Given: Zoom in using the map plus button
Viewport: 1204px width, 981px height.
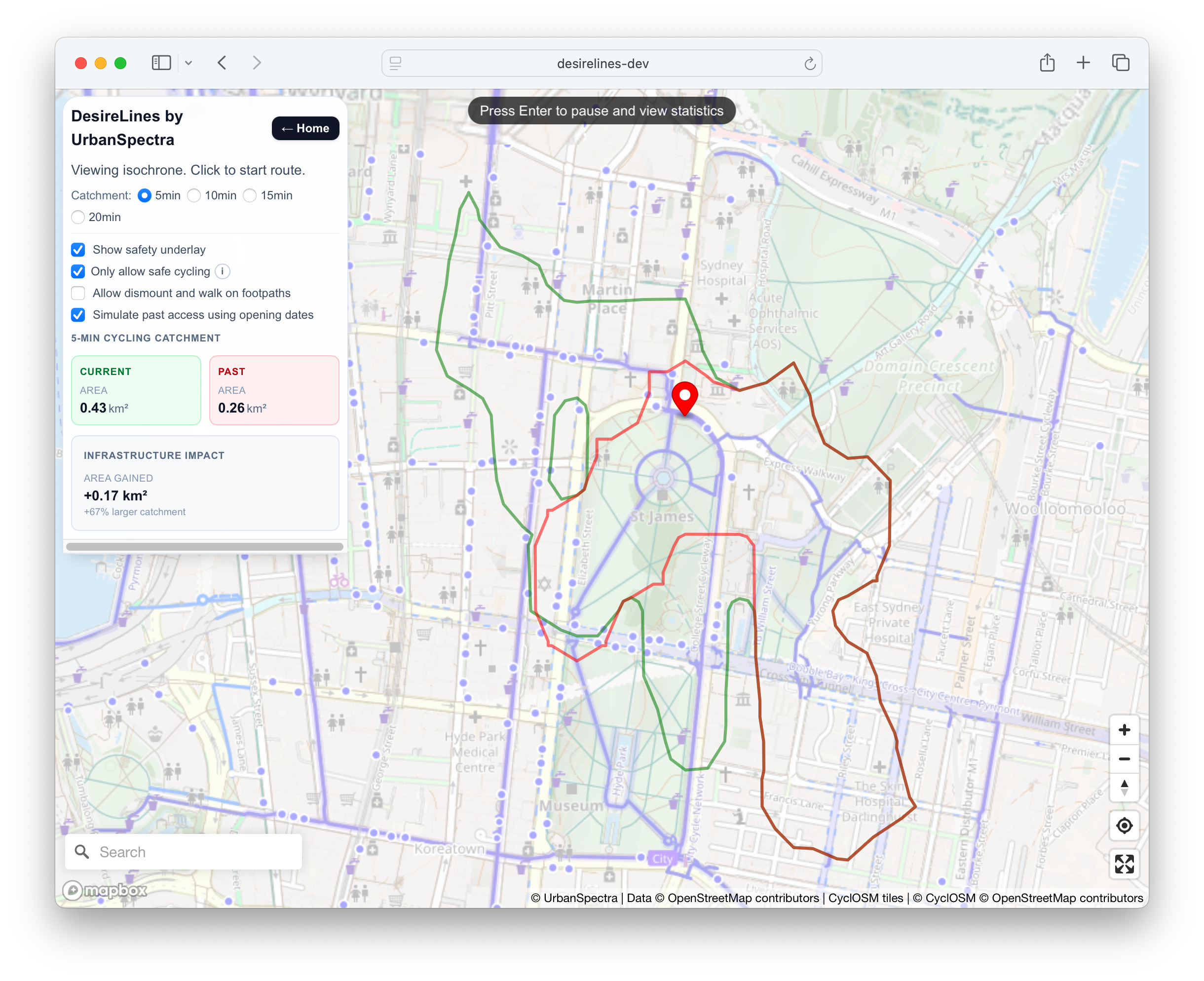Looking at the screenshot, I should click(x=1124, y=729).
